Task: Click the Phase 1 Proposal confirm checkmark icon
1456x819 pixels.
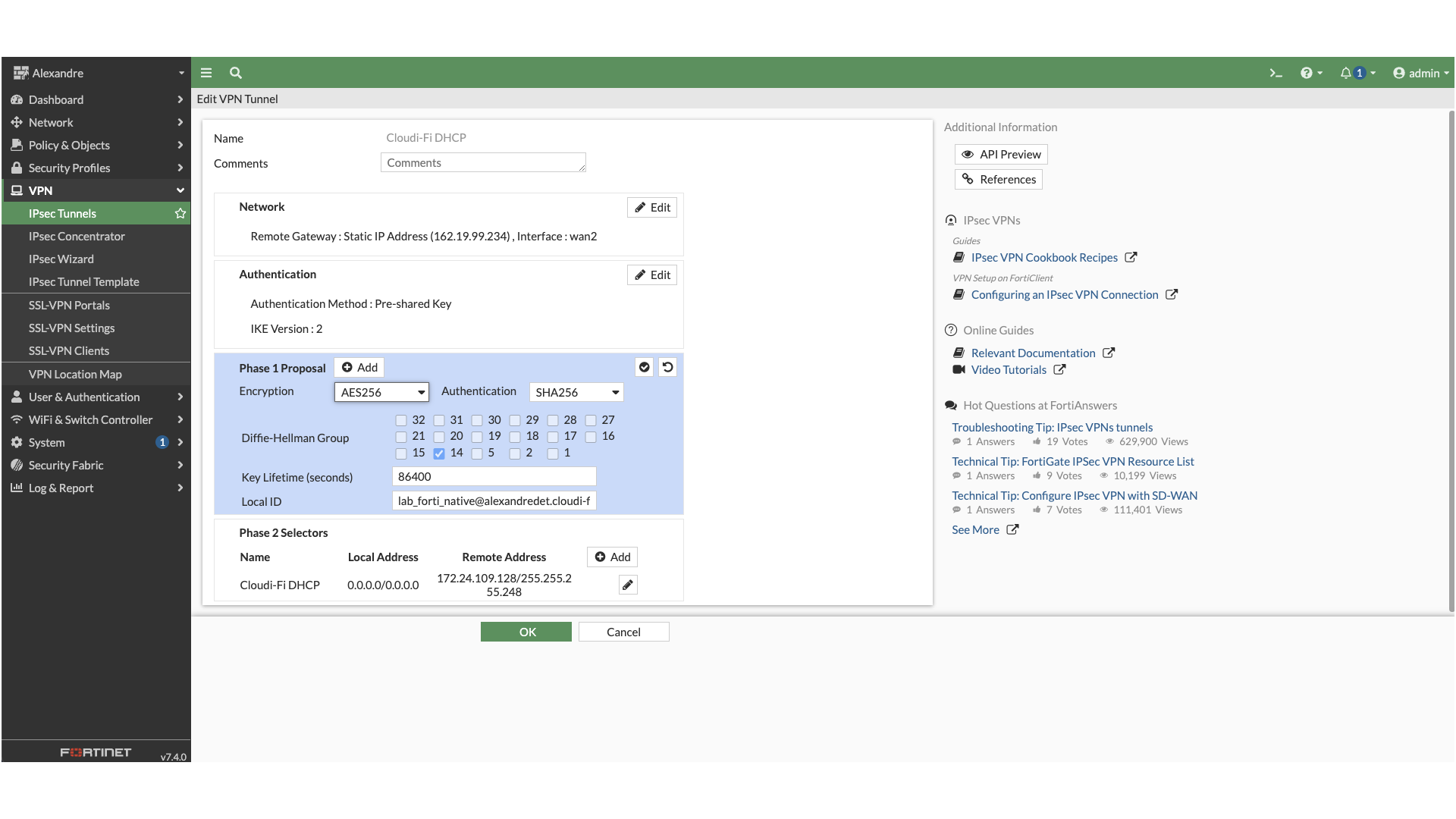Action: tap(645, 368)
